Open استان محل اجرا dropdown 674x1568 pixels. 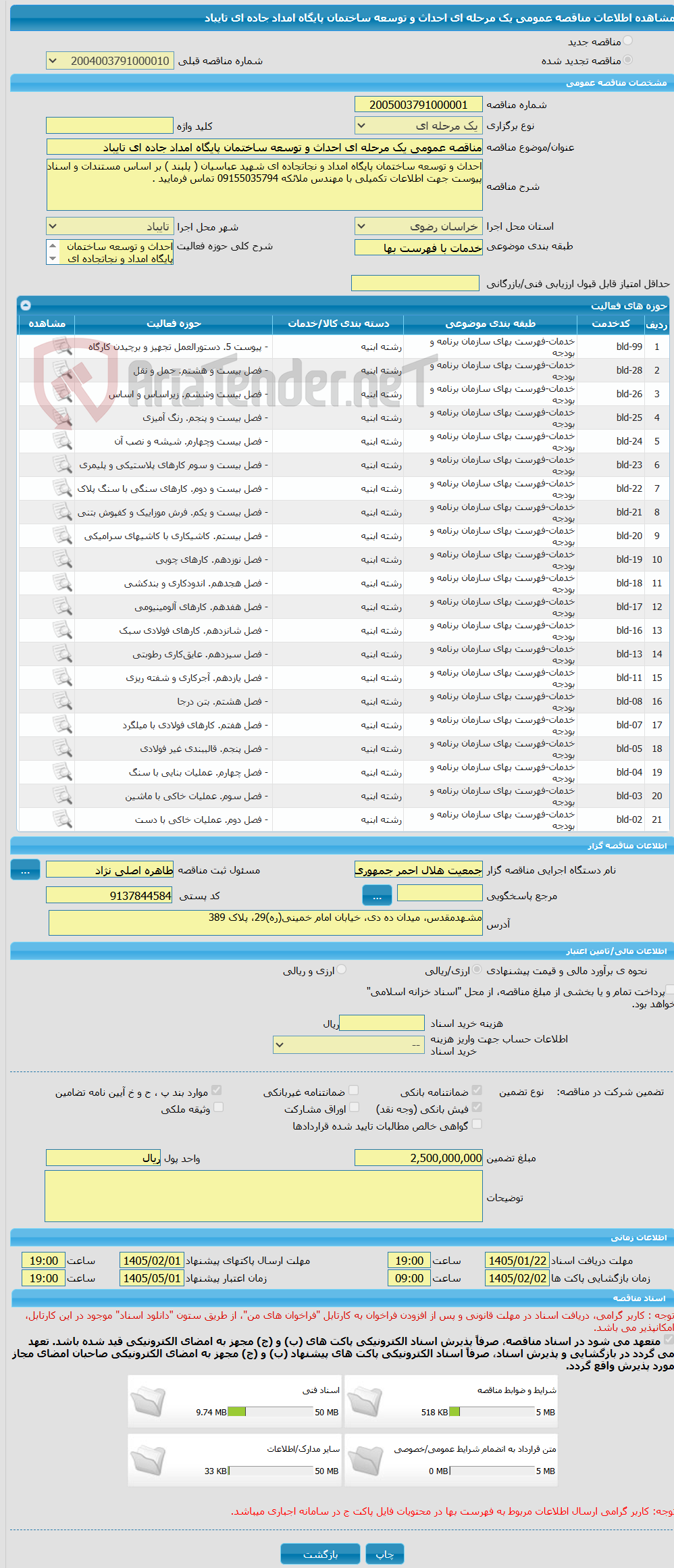419,226
